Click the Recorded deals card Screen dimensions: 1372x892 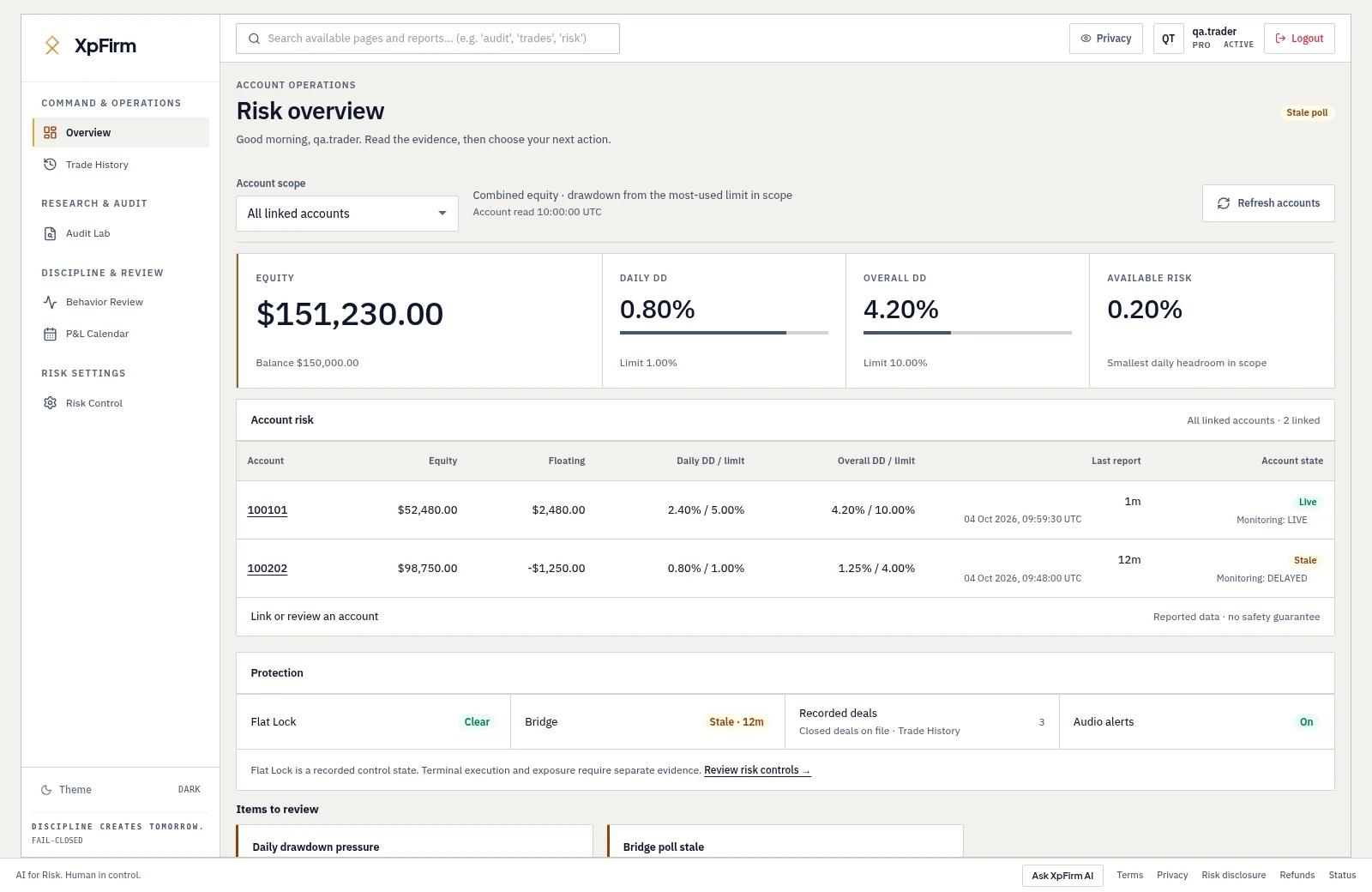[922, 721]
